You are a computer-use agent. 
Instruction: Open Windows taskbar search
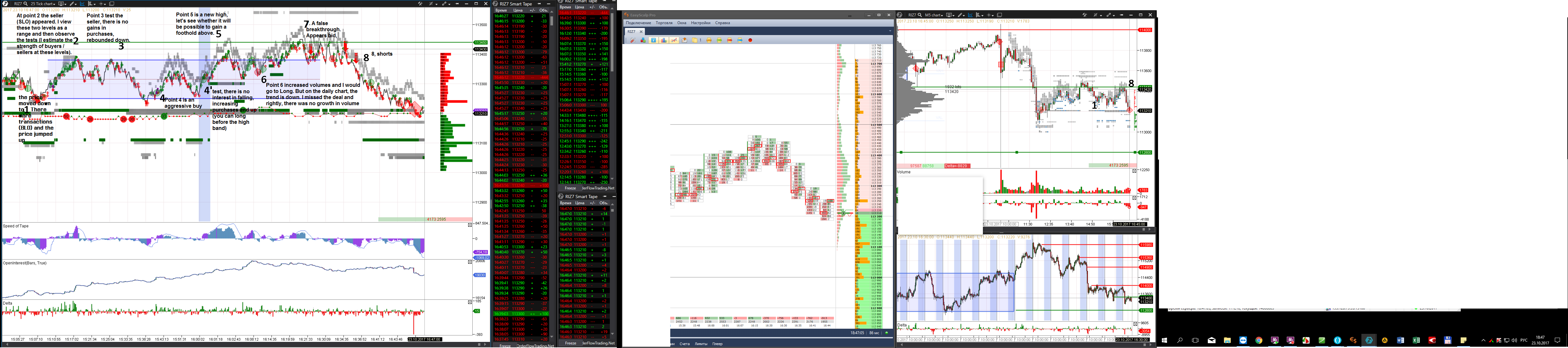point(1180,340)
